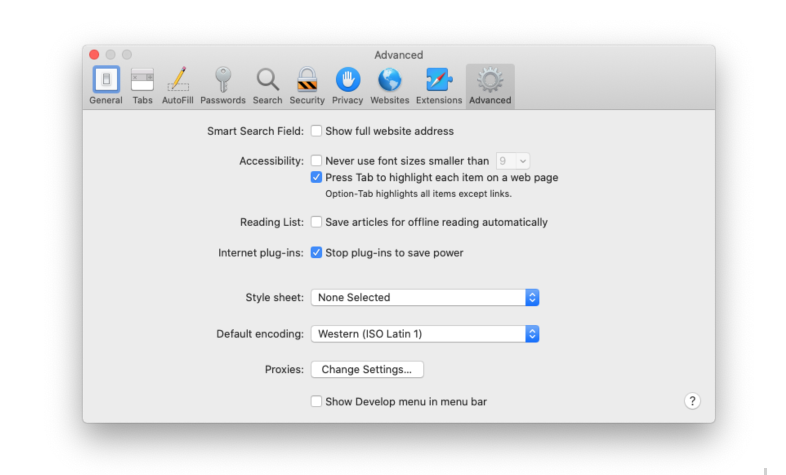Enable Save articles for offline reading

click(316, 222)
